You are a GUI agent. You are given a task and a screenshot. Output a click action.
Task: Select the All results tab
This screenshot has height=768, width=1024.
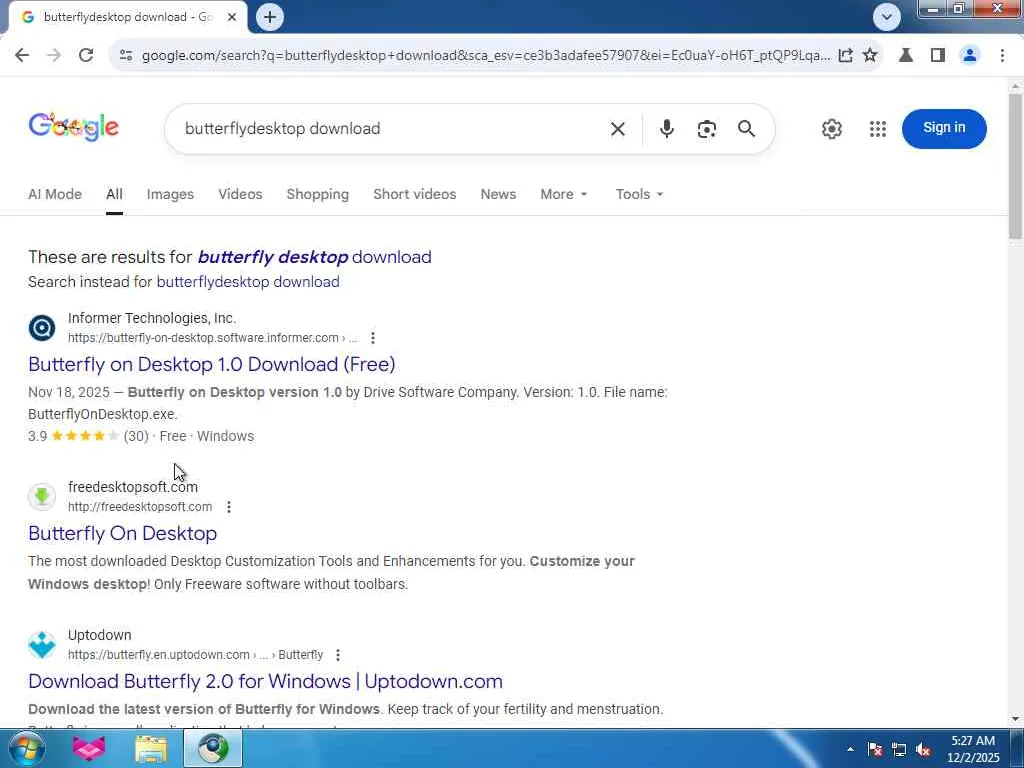coord(114,194)
